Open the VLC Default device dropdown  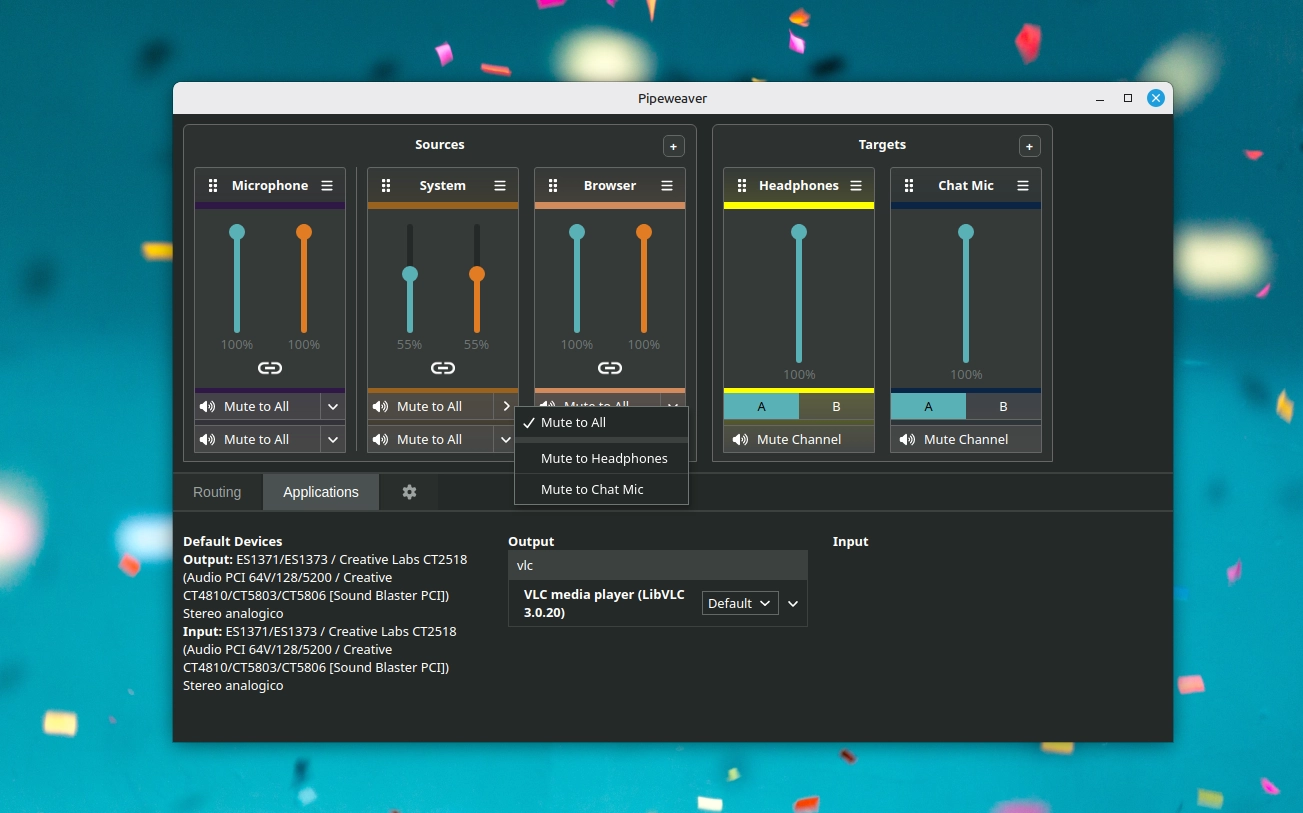click(740, 603)
